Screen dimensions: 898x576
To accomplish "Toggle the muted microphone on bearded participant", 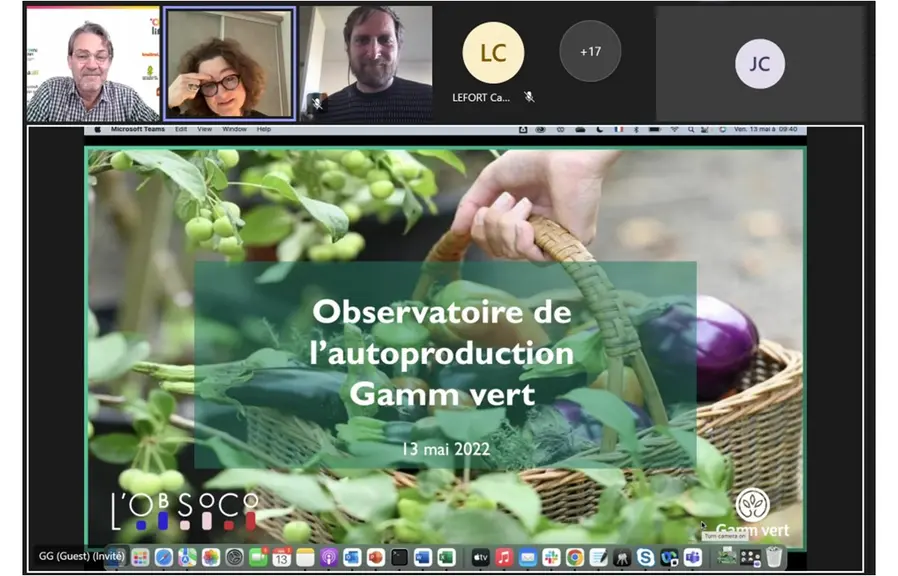I will (x=317, y=103).
